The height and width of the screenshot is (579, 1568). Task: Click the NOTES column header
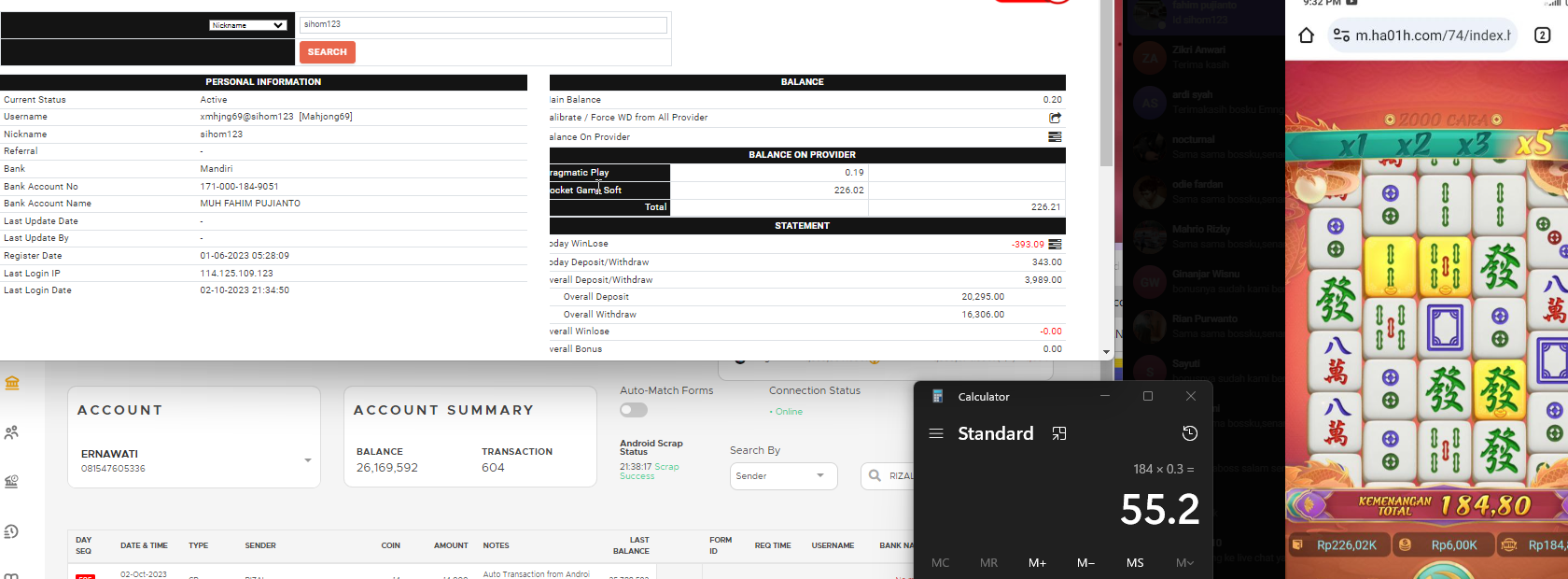[497, 545]
